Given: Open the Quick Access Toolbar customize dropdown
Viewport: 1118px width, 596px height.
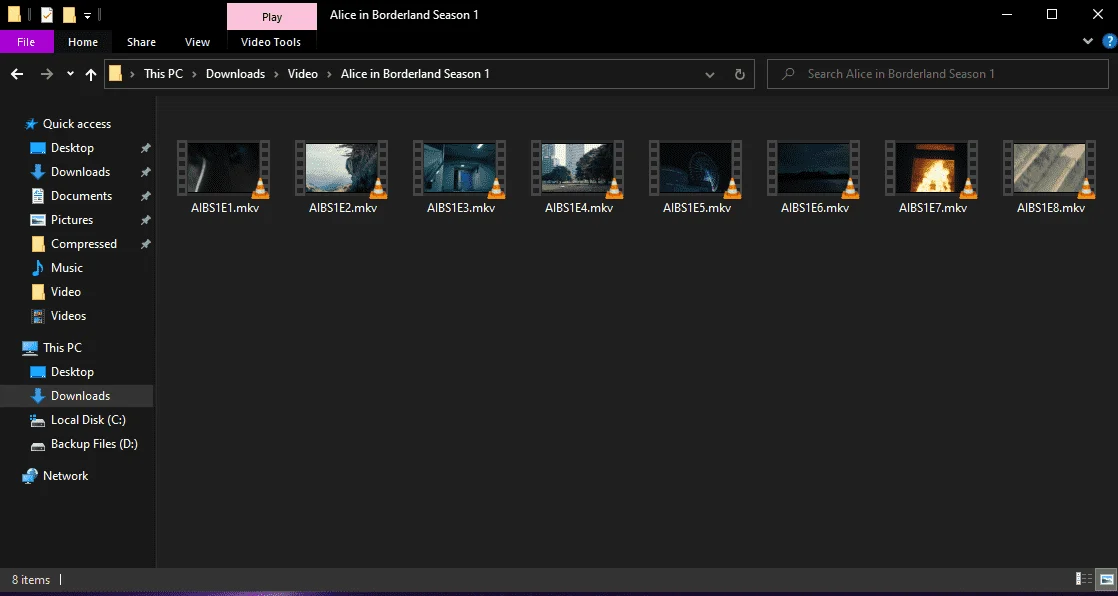Looking at the screenshot, I should pos(87,15).
